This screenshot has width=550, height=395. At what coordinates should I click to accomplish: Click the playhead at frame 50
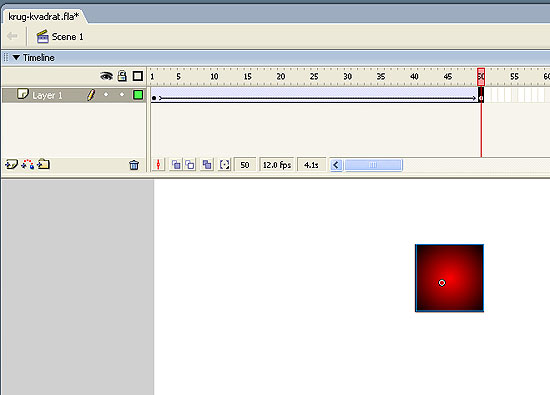(481, 76)
